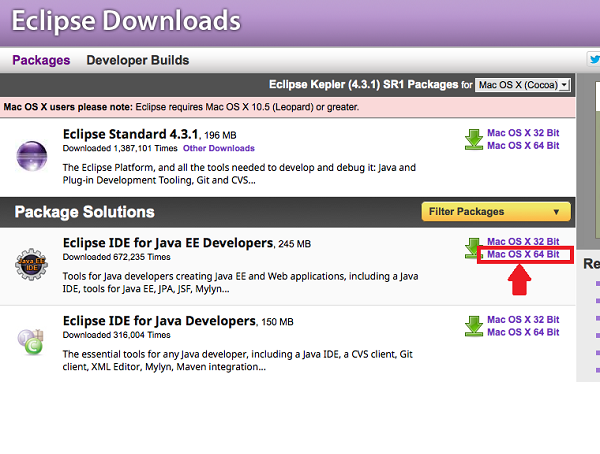The height and width of the screenshot is (454, 600).
Task: Click the Eclipse IDE for Java Developers icon
Action: [31, 341]
